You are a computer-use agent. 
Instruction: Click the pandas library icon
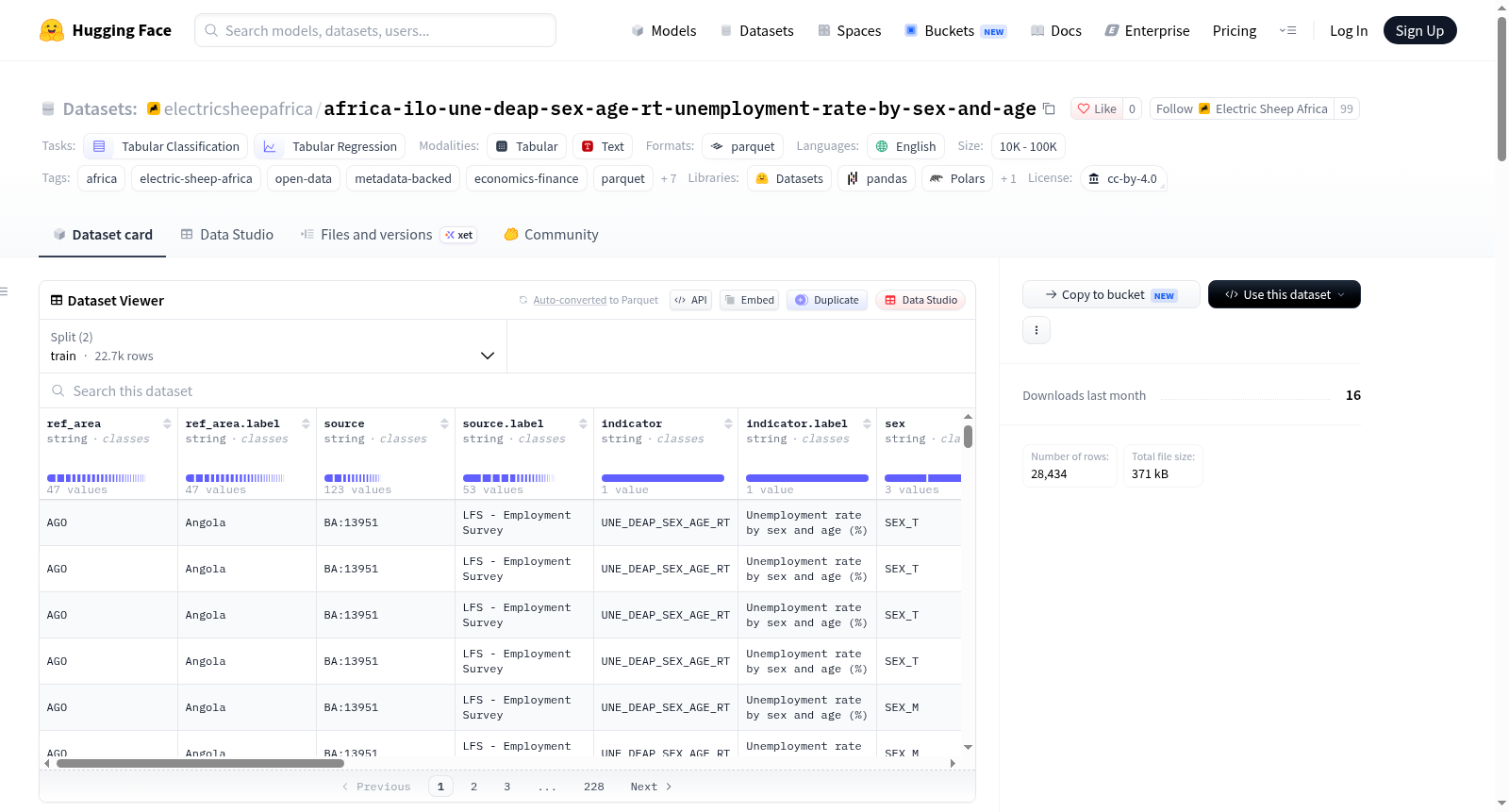click(x=853, y=178)
